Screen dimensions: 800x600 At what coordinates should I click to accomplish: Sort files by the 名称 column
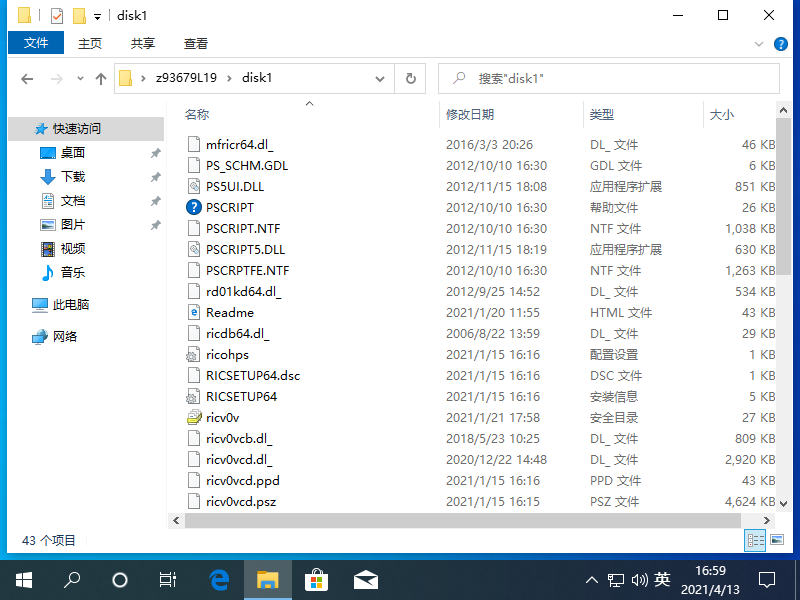pos(198,114)
